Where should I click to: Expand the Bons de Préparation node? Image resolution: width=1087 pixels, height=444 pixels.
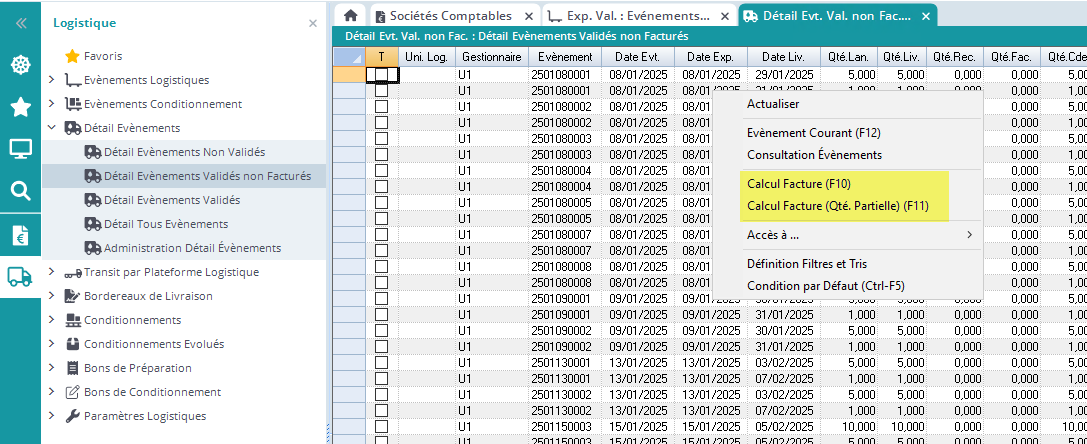pyautogui.click(x=52, y=368)
